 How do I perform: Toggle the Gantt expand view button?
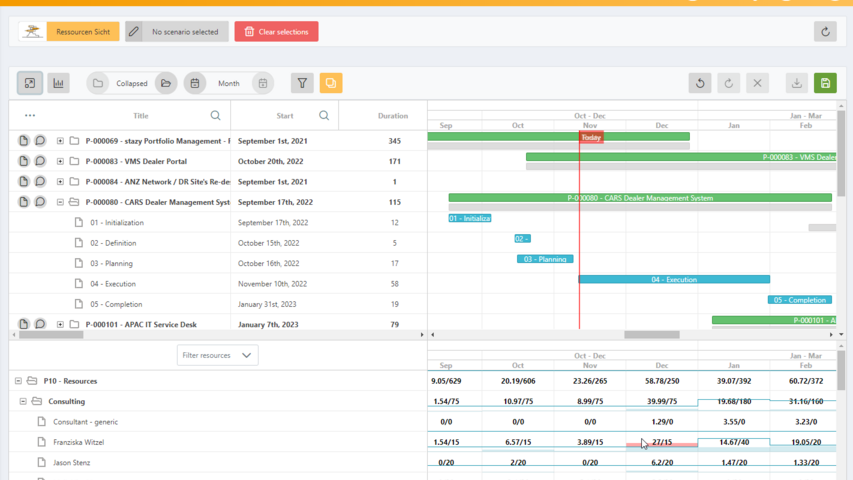pyautogui.click(x=30, y=84)
